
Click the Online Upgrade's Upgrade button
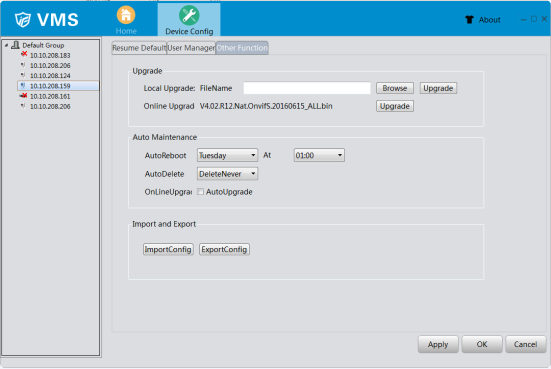coord(395,106)
